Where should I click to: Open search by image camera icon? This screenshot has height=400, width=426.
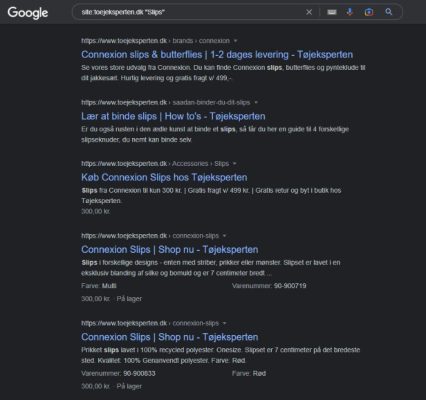369,12
